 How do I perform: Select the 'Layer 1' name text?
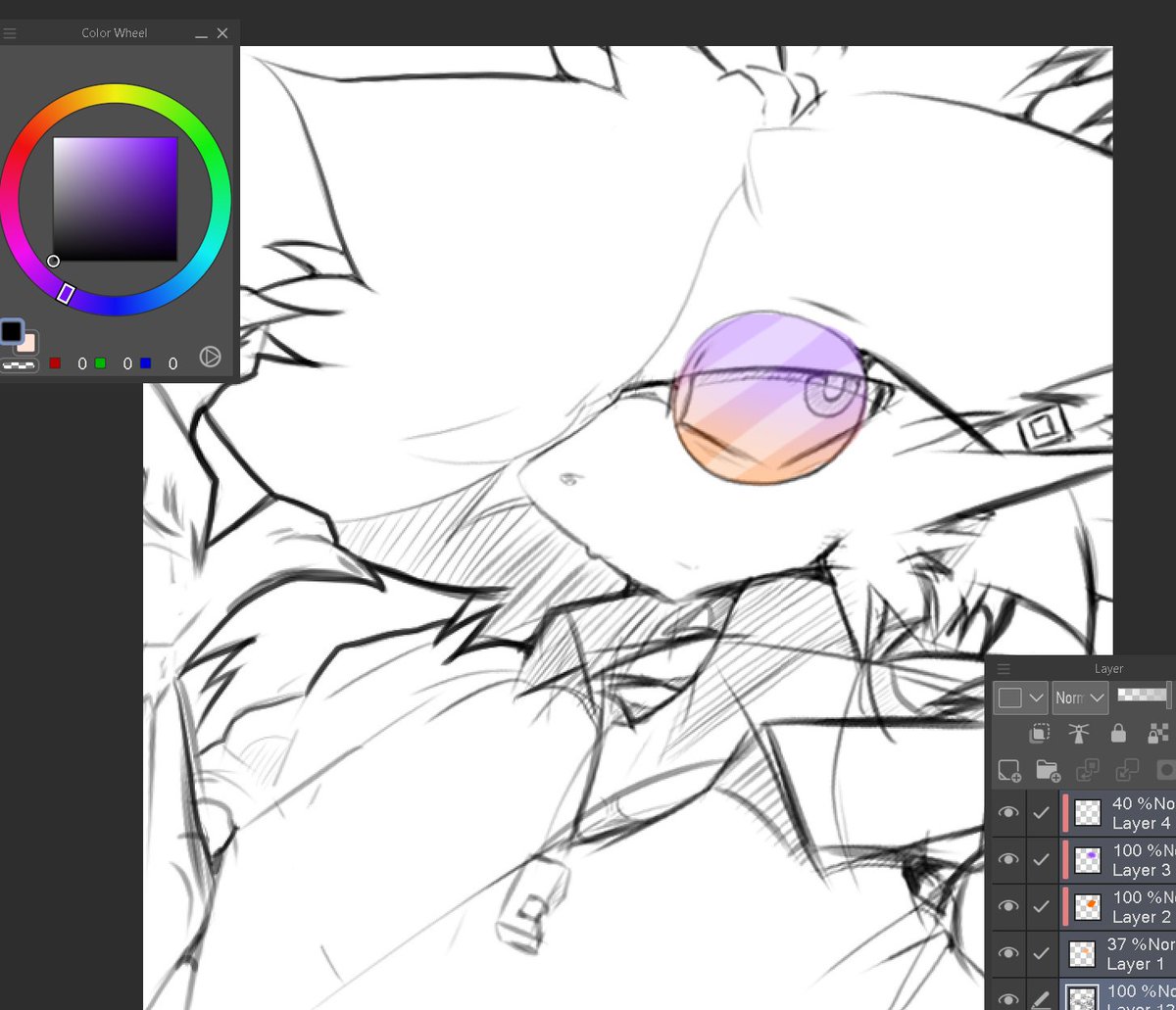(1135, 964)
